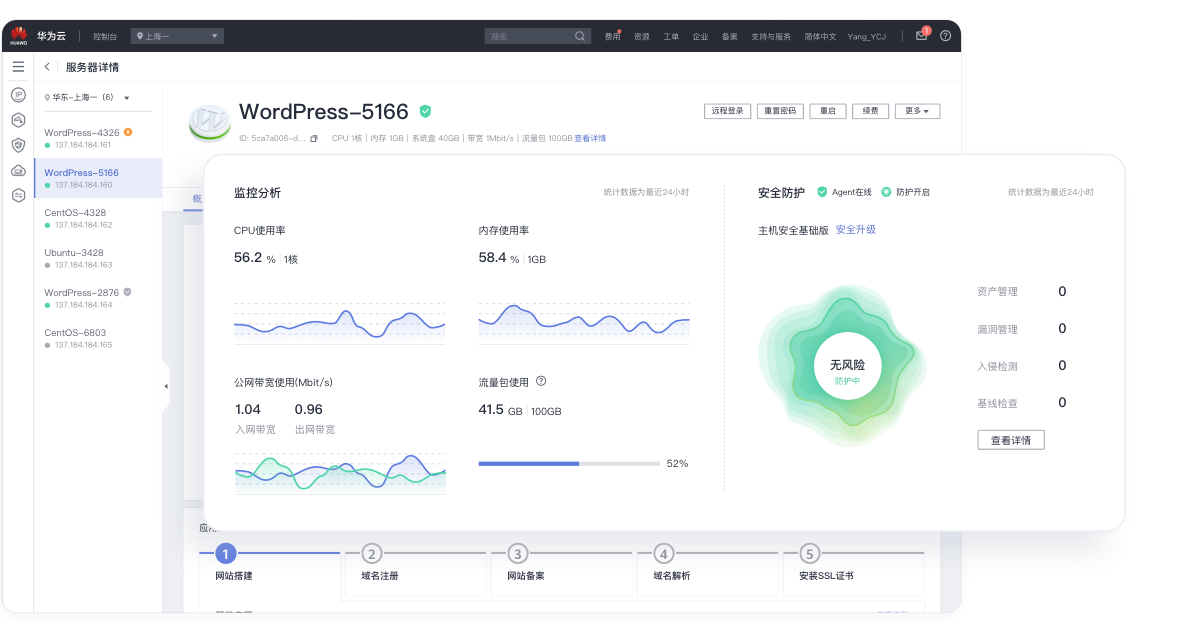Select step 5 安装SSL证书 tab
Screen dimensions: 1202x640
(x=855, y=565)
